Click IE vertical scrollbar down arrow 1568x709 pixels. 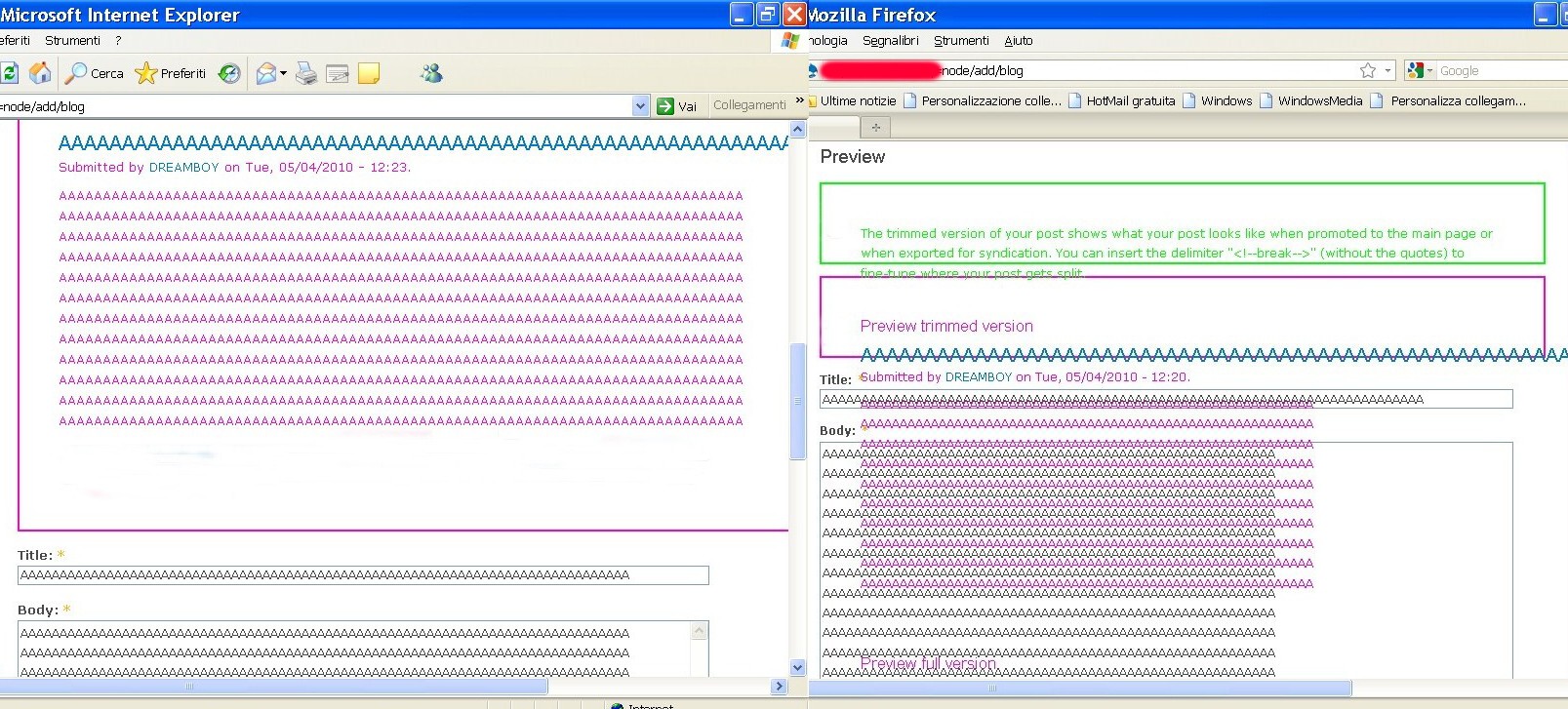click(797, 668)
